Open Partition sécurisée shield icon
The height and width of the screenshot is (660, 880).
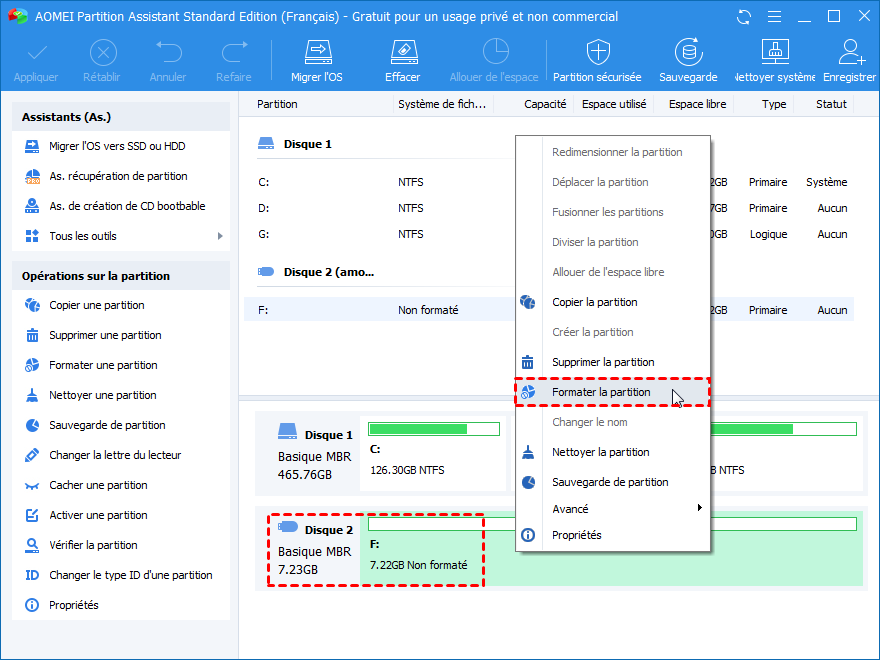pyautogui.click(x=598, y=53)
